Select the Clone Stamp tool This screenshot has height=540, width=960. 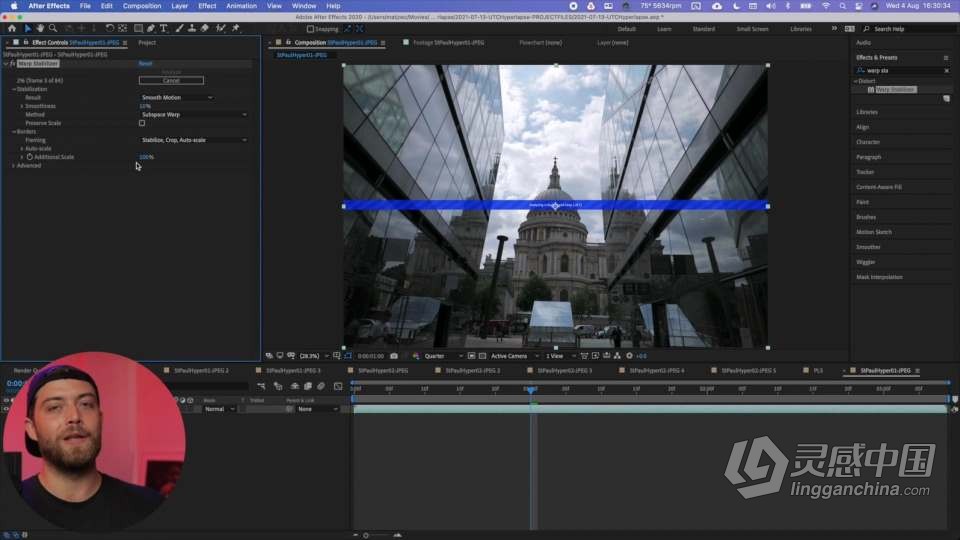(x=192, y=28)
